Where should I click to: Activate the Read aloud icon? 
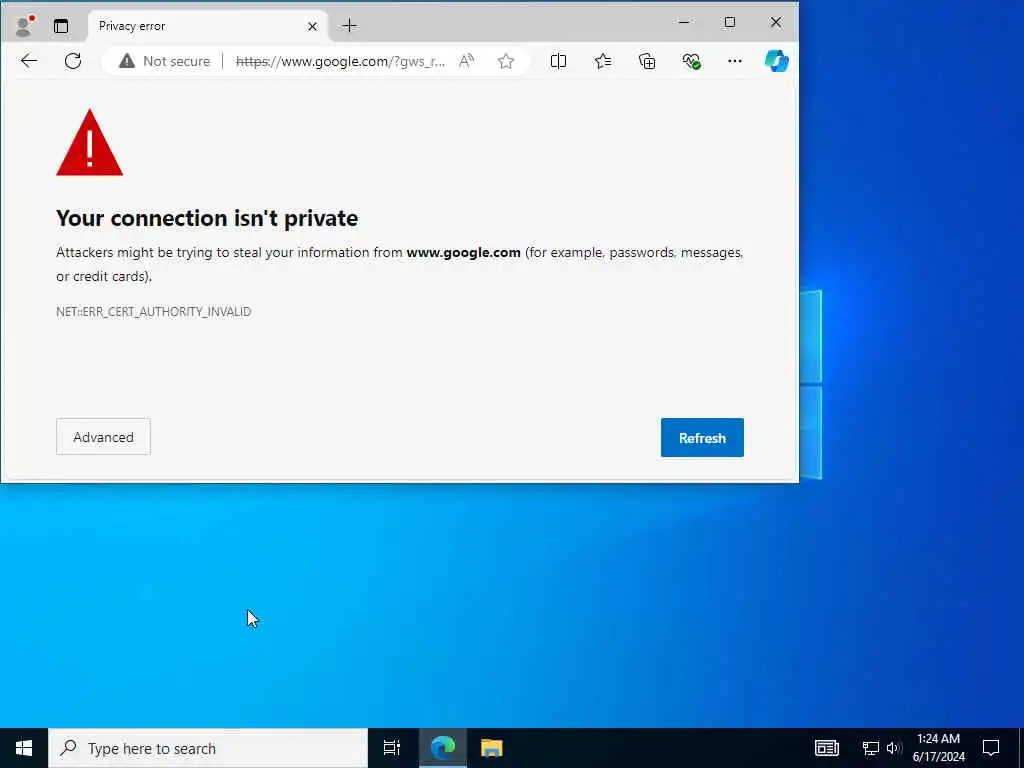(x=466, y=61)
